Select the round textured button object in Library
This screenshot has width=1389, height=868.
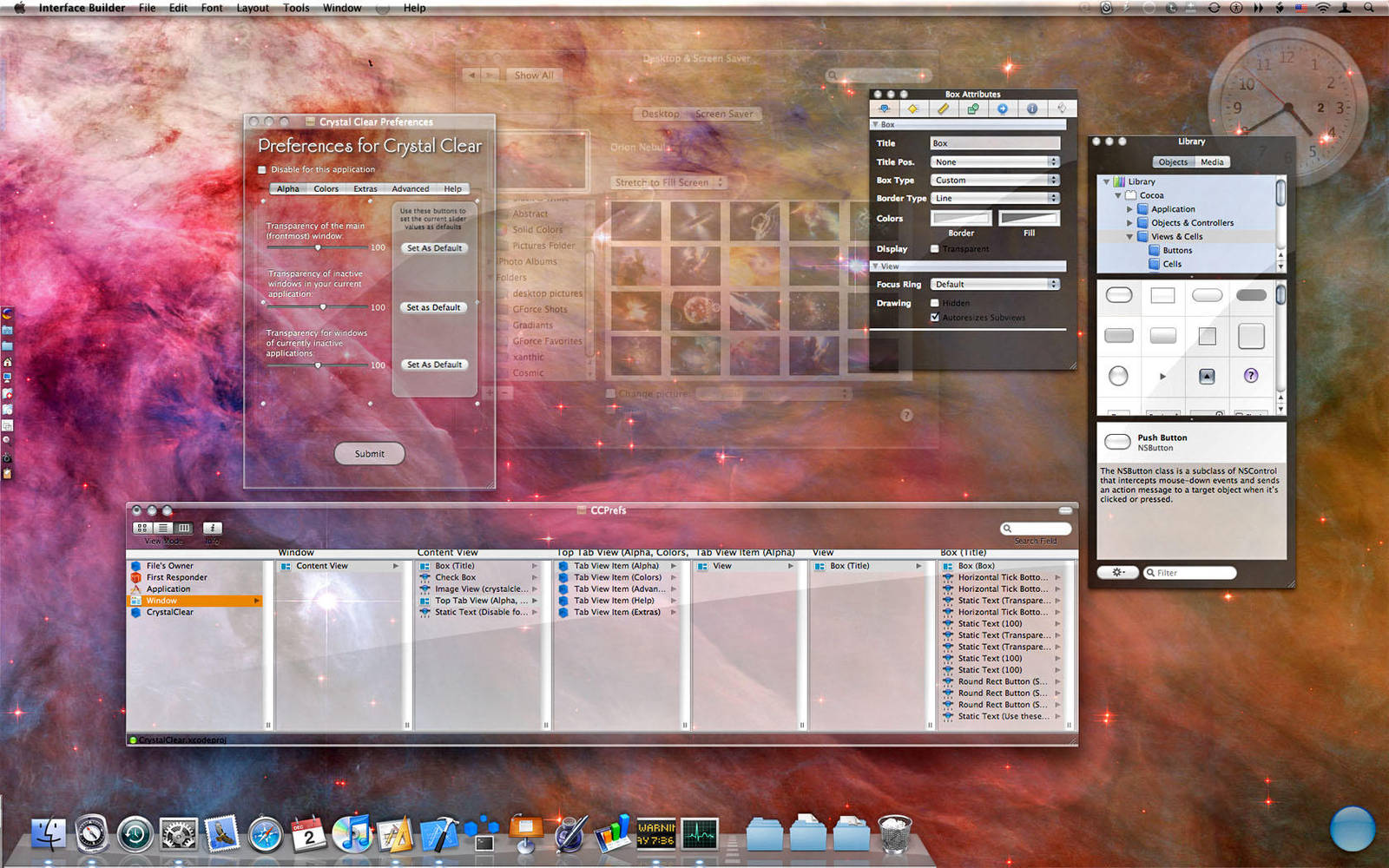tap(1118, 376)
